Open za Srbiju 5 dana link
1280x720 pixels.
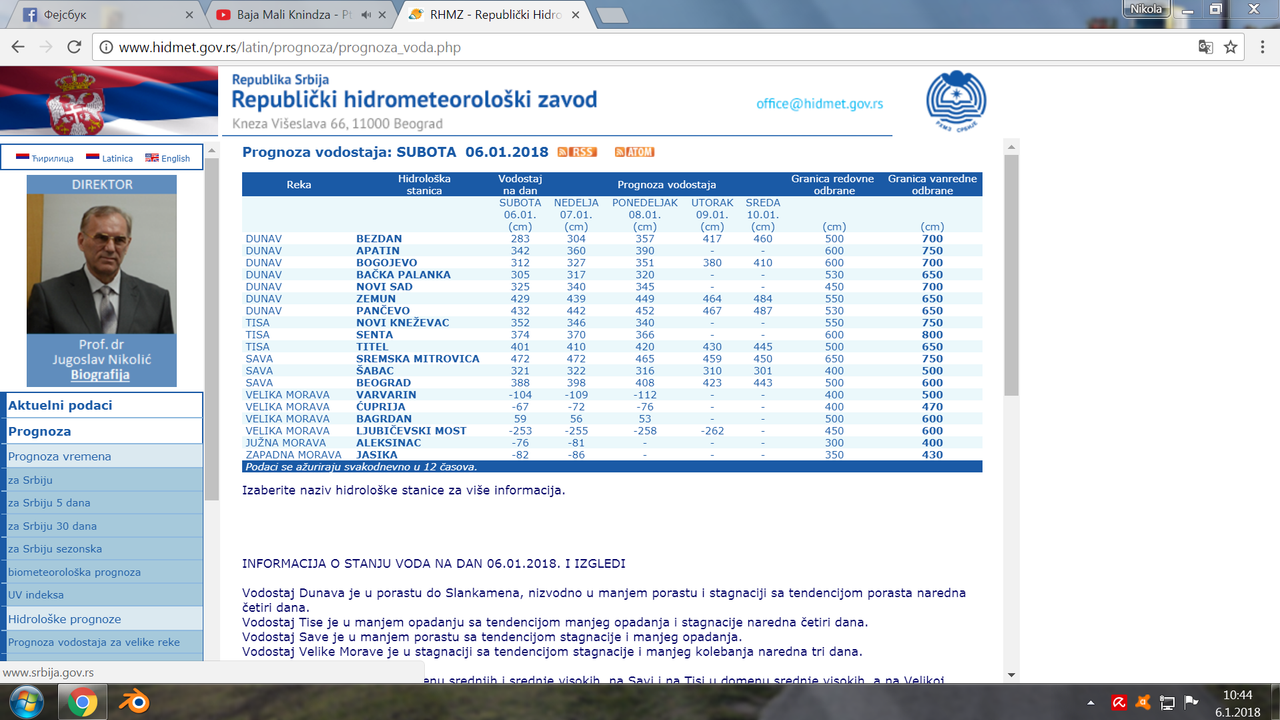102,503
